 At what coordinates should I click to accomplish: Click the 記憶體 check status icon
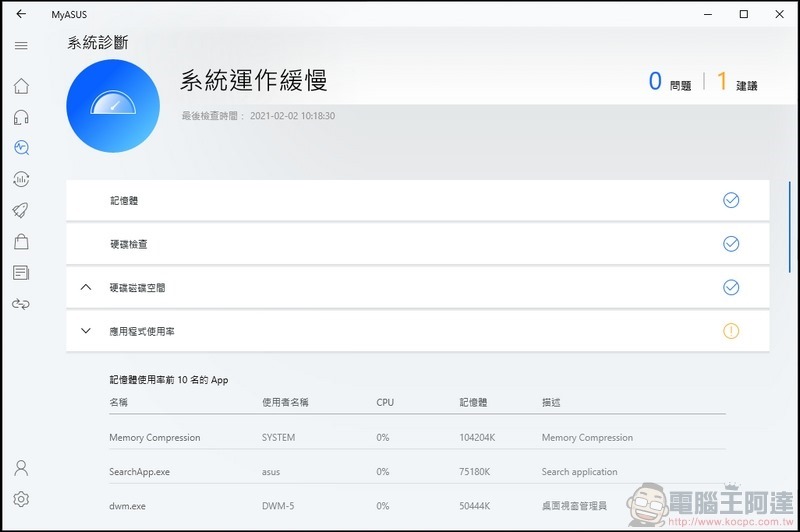[731, 200]
